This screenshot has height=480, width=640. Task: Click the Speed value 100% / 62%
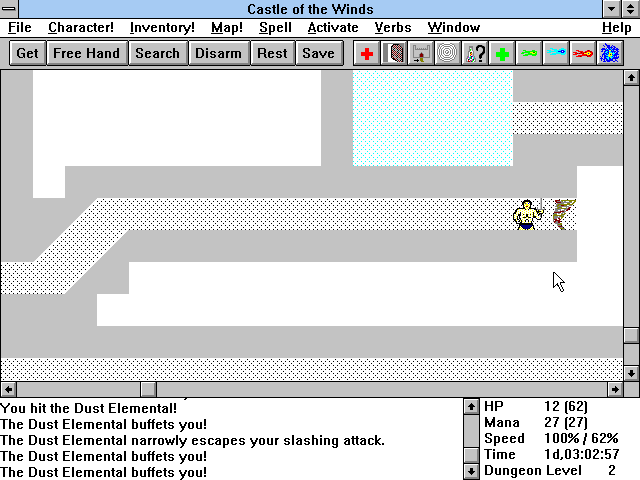tap(581, 438)
